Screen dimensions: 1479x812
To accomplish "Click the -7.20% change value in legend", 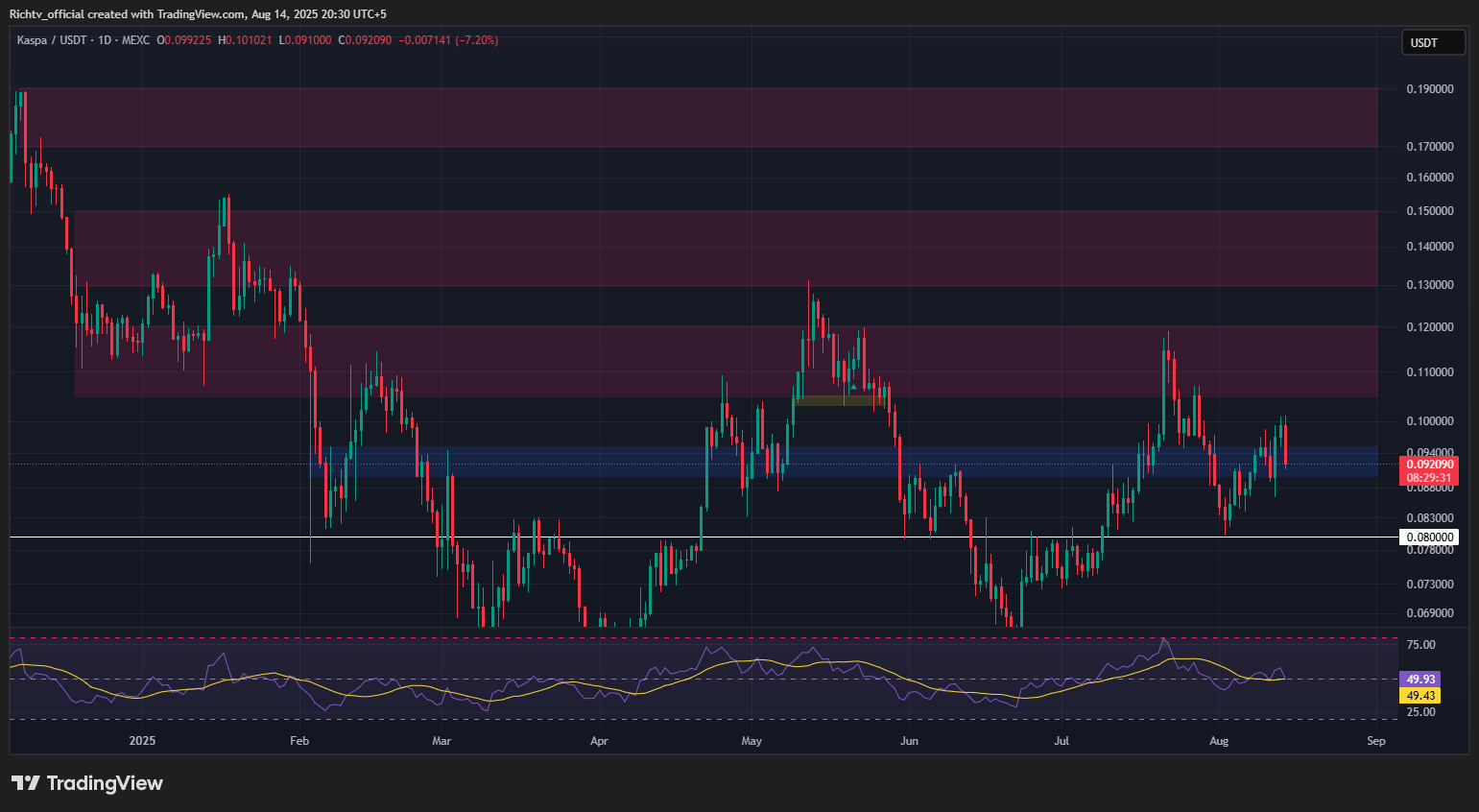I will tap(476, 40).
